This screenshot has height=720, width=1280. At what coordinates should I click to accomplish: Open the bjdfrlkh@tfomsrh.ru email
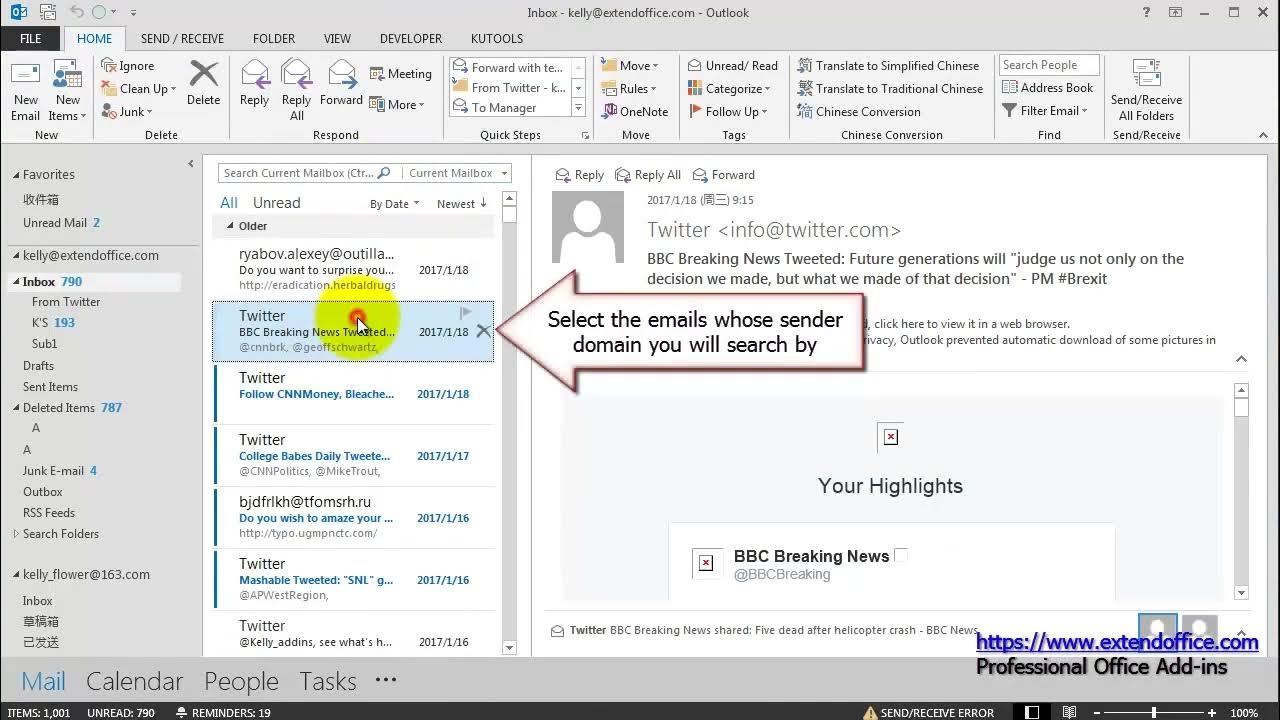[355, 517]
